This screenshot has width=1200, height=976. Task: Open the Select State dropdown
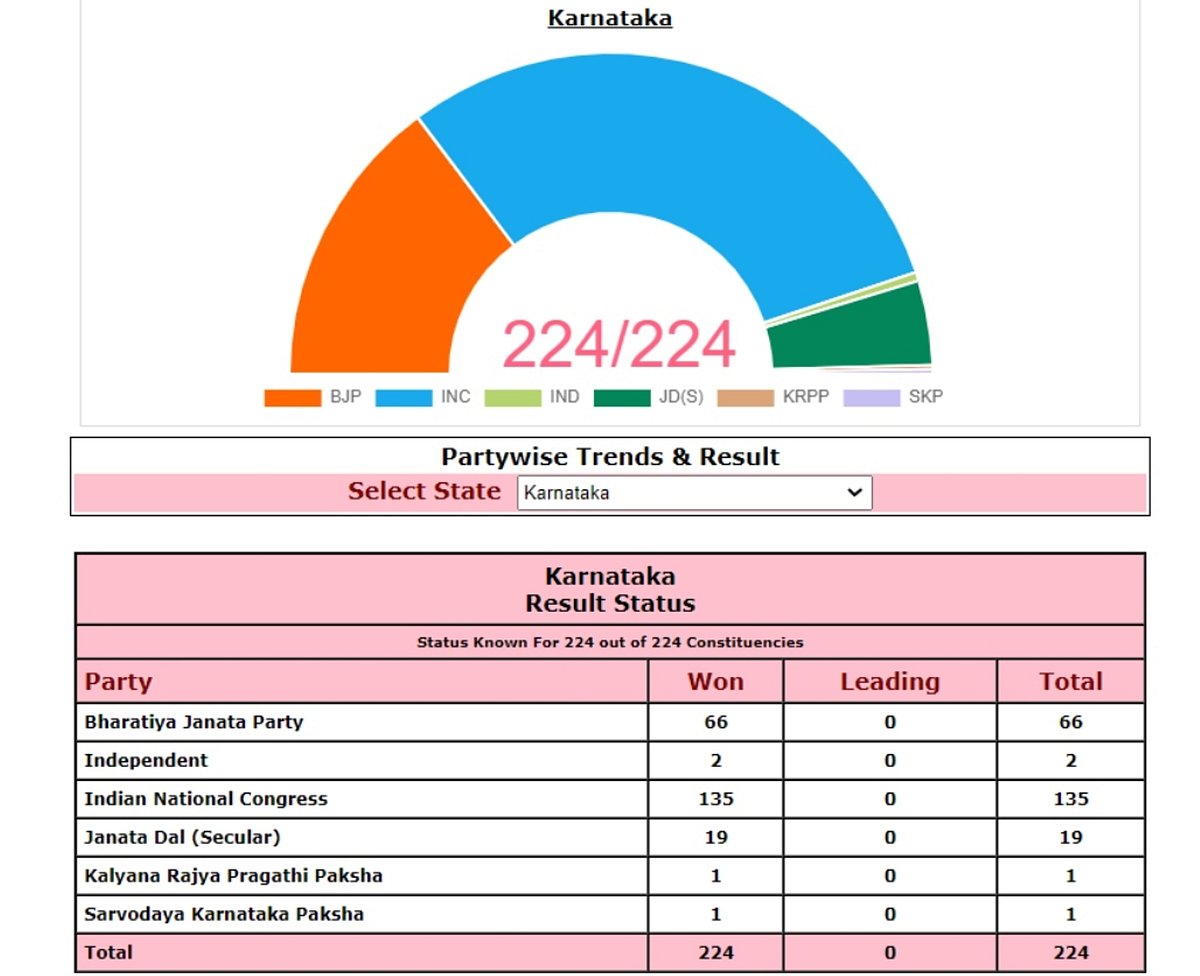694,492
